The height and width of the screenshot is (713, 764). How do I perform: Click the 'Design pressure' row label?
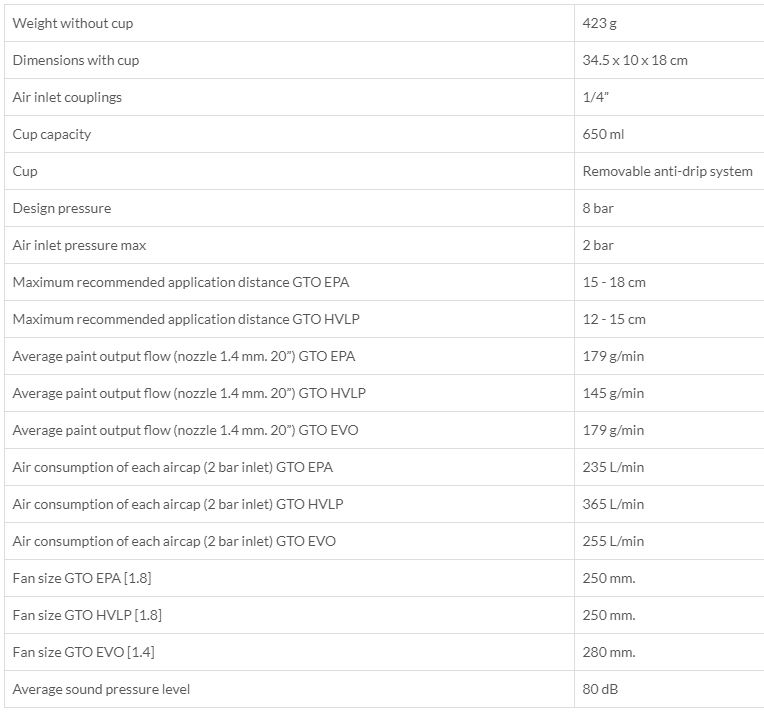pyautogui.click(x=62, y=208)
